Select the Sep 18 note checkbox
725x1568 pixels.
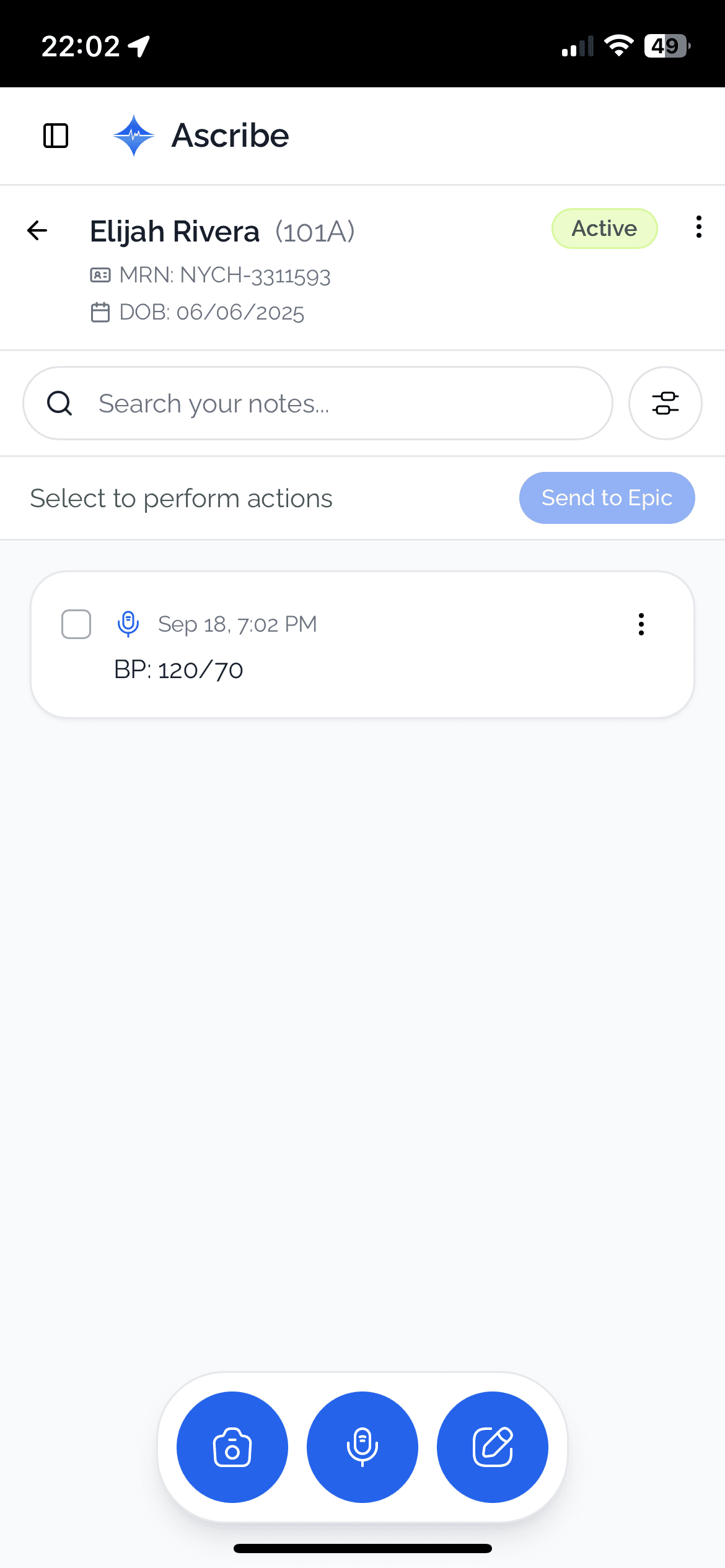[76, 624]
